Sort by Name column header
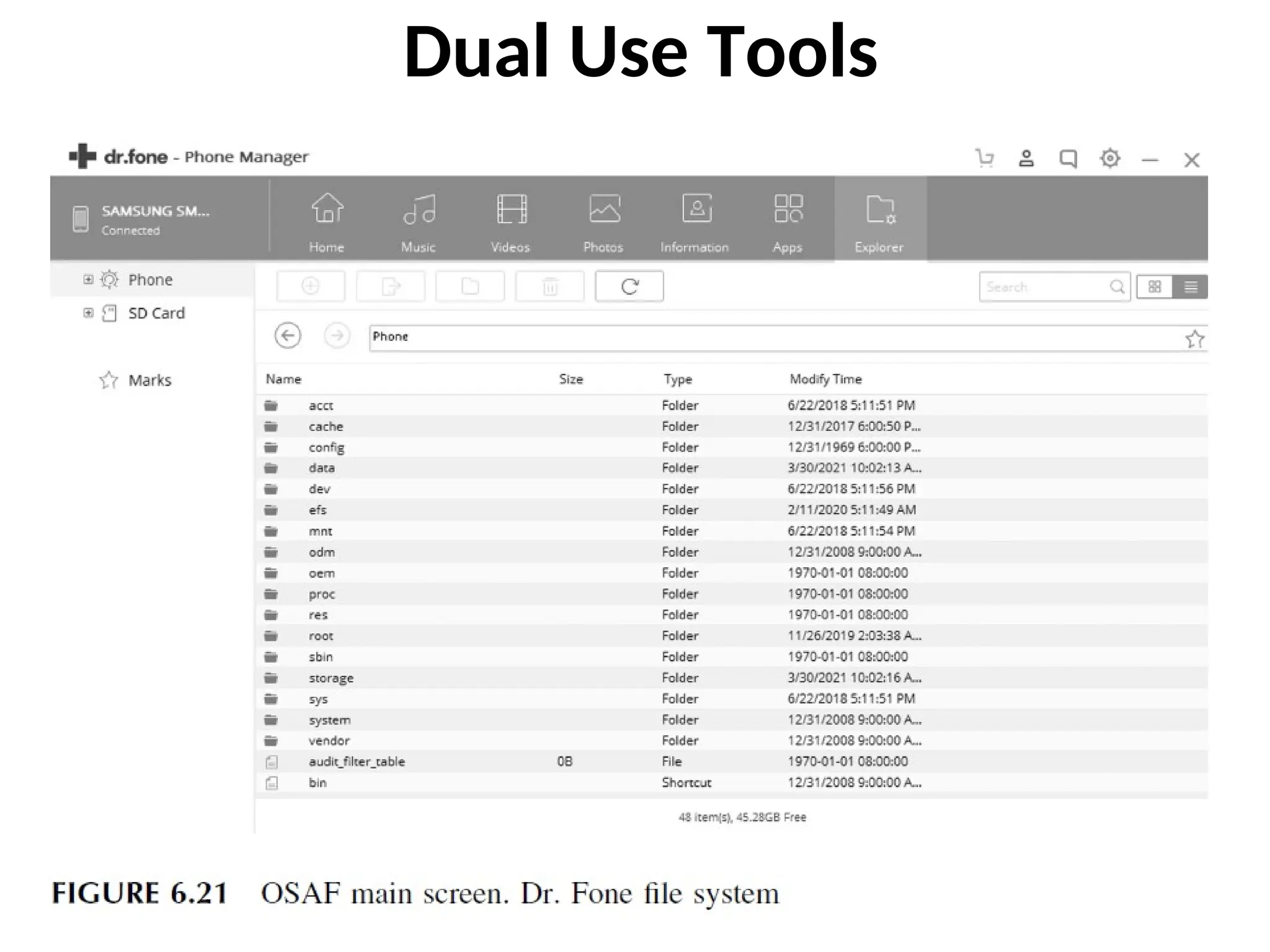1270x952 pixels. [x=284, y=379]
